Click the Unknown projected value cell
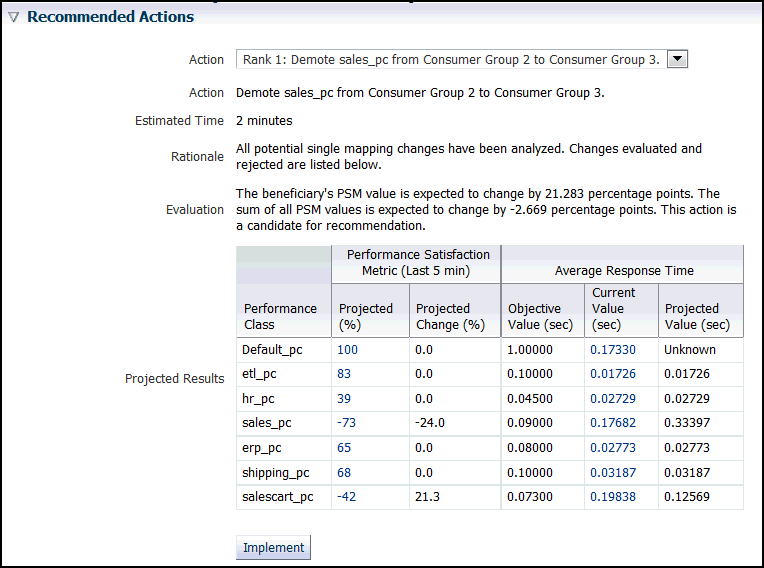Viewport: 764px width, 568px height. [x=701, y=350]
